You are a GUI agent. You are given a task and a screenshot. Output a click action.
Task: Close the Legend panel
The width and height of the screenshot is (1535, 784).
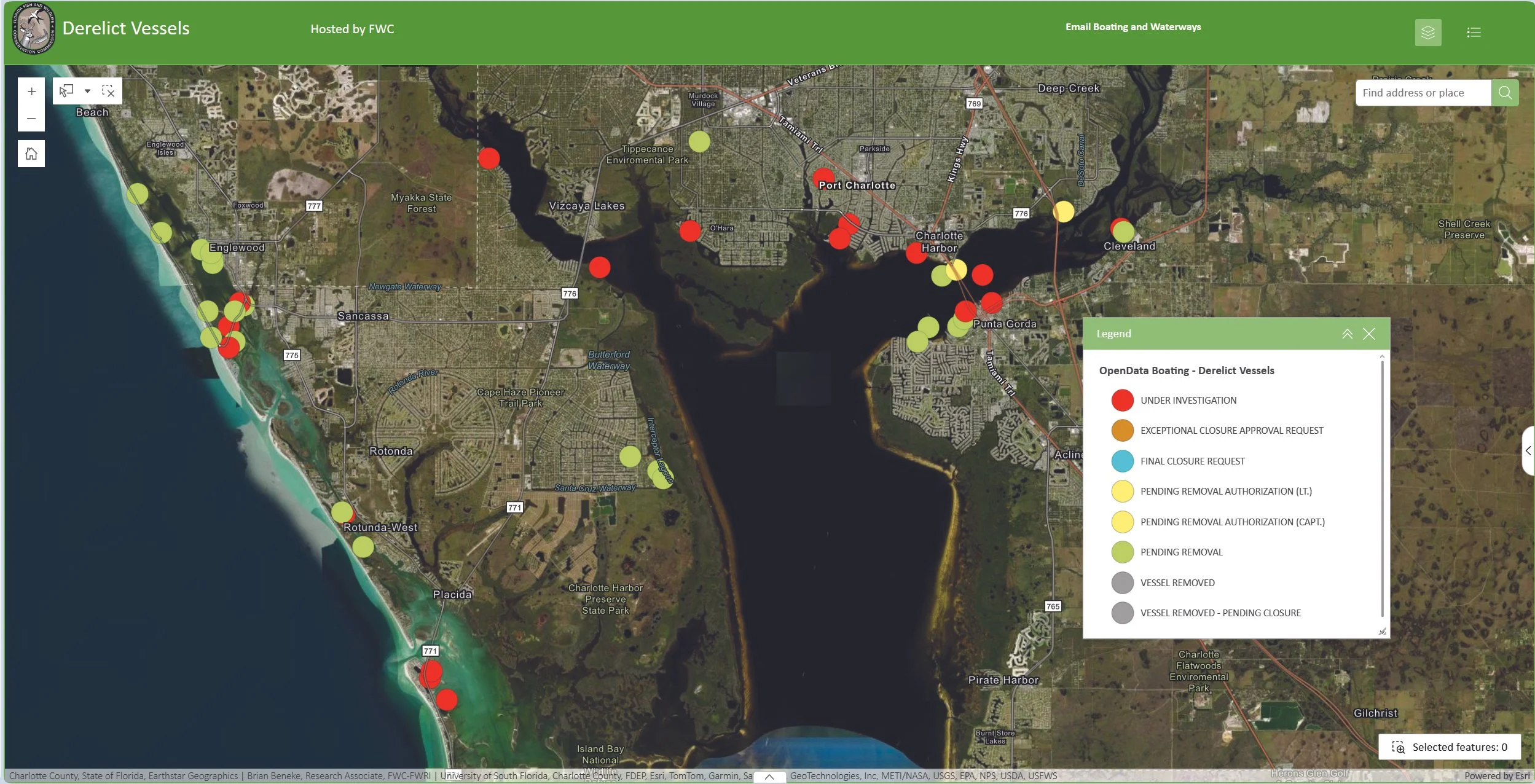pos(1369,334)
